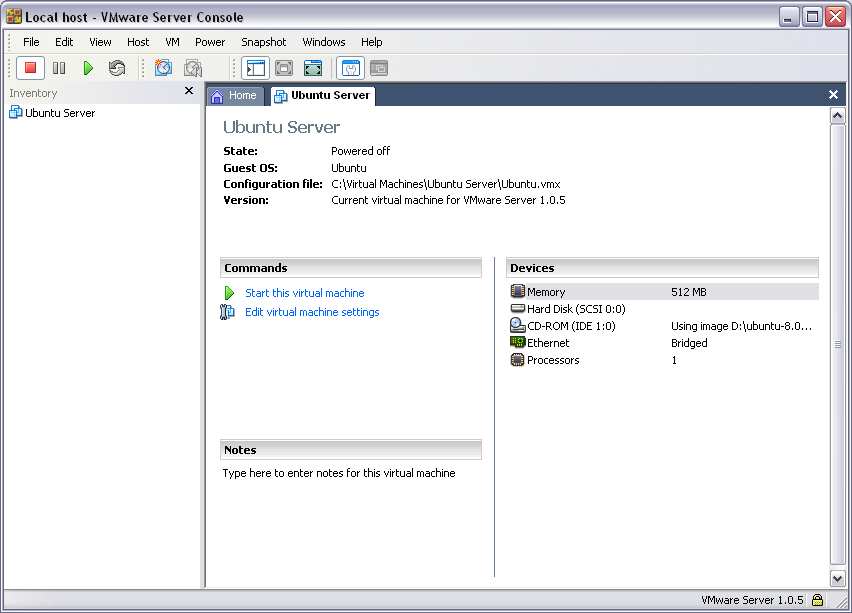Select the Processors device row
852x613 pixels.
(663, 360)
